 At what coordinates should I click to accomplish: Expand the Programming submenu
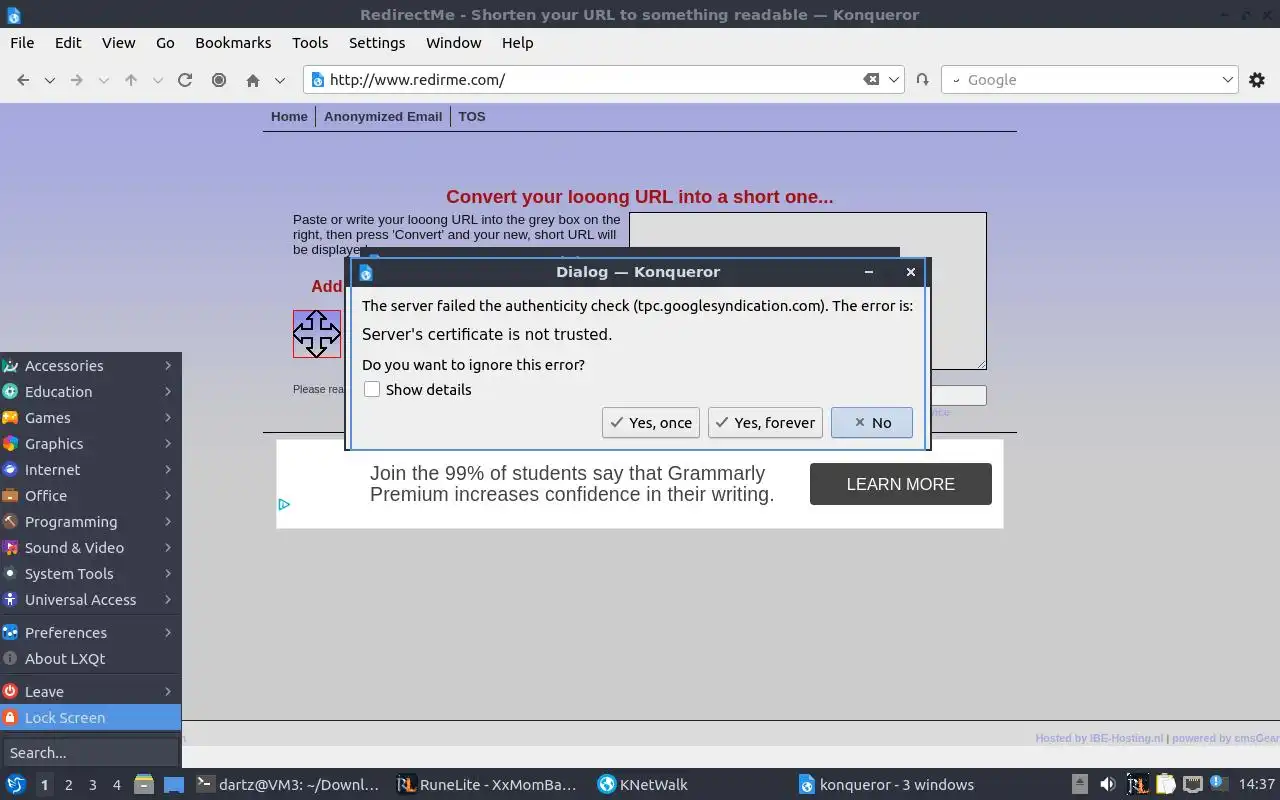coord(90,522)
